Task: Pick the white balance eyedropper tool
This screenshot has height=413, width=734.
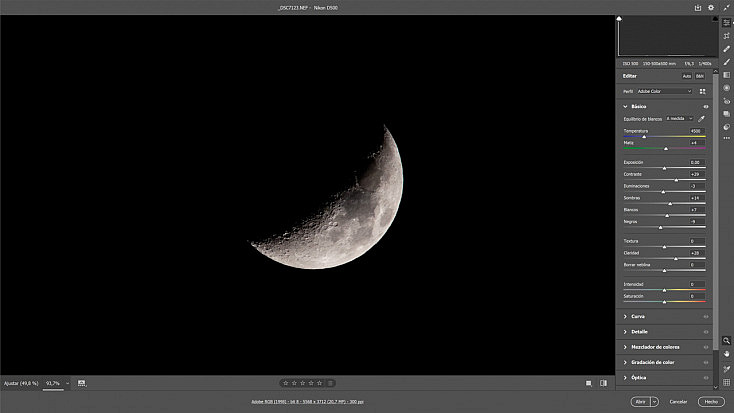Action: point(701,119)
